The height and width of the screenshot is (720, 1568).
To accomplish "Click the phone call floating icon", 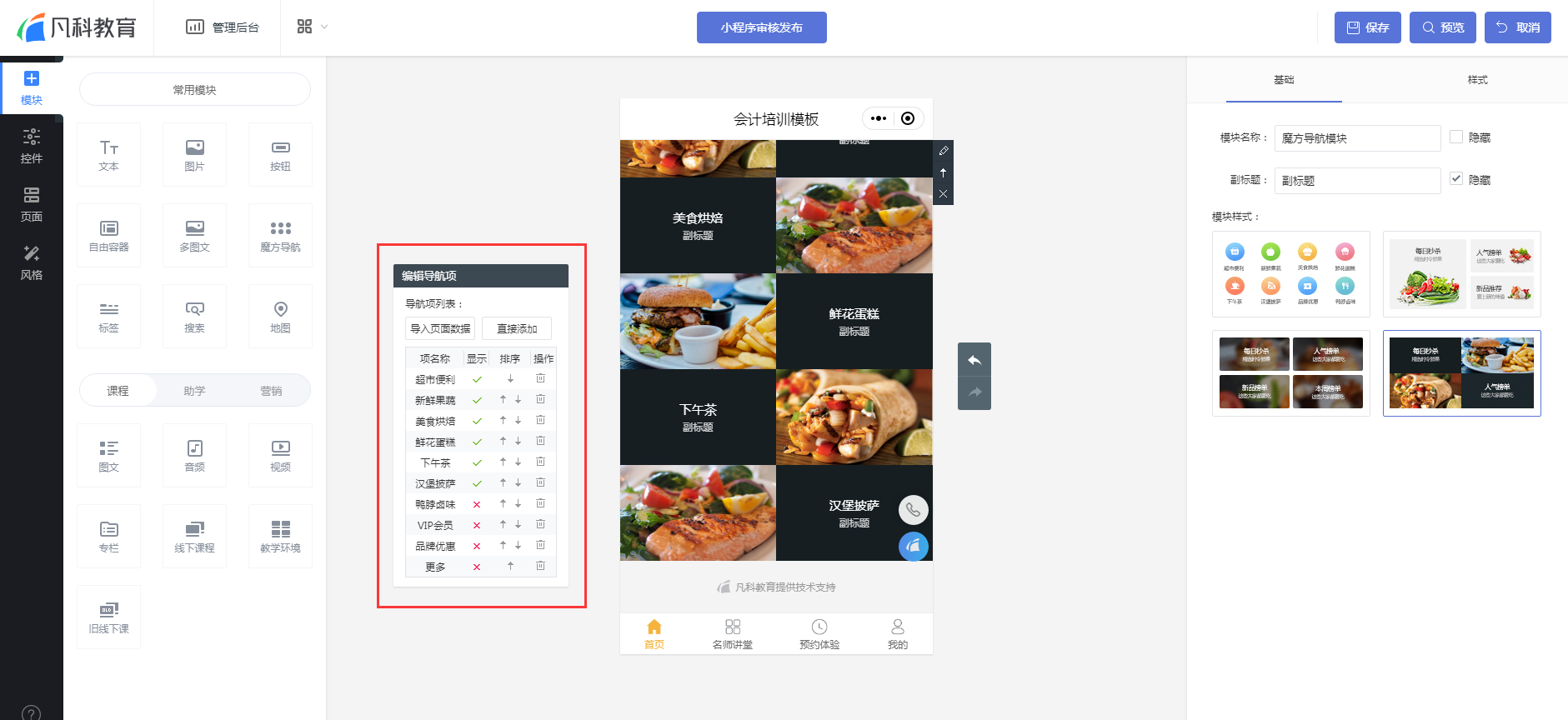I will (914, 510).
